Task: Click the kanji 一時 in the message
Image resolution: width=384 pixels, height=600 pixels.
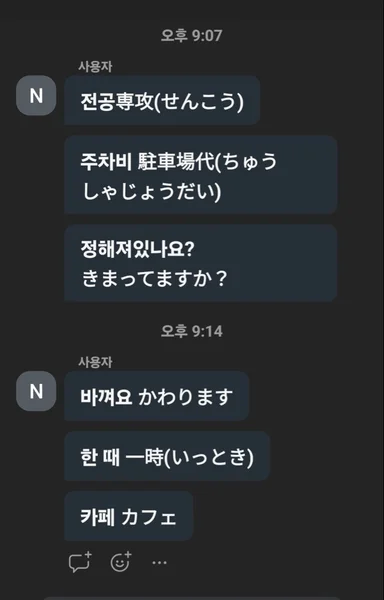Action: (x=145, y=457)
